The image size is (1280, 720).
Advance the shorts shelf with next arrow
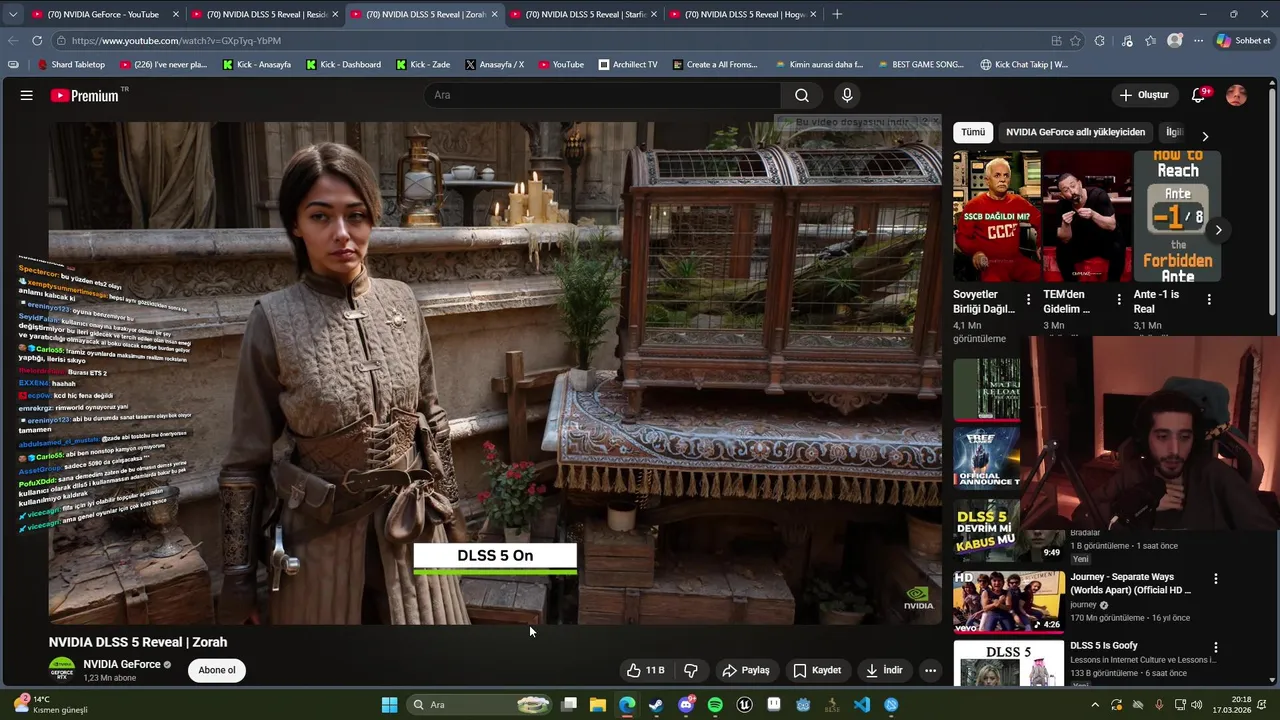[x=1218, y=230]
